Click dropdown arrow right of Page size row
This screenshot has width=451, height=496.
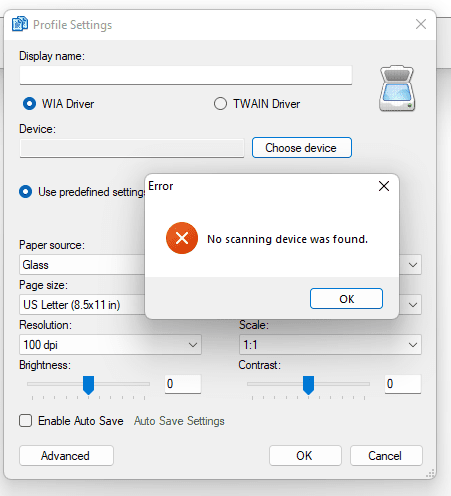[x=413, y=305]
